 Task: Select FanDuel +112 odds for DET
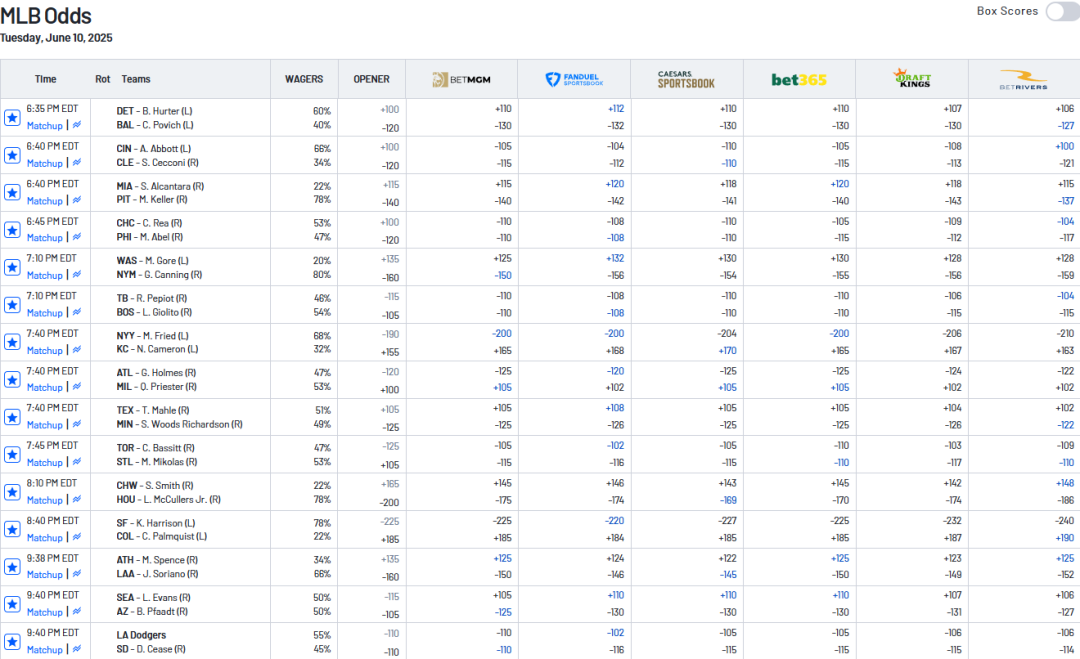614,109
